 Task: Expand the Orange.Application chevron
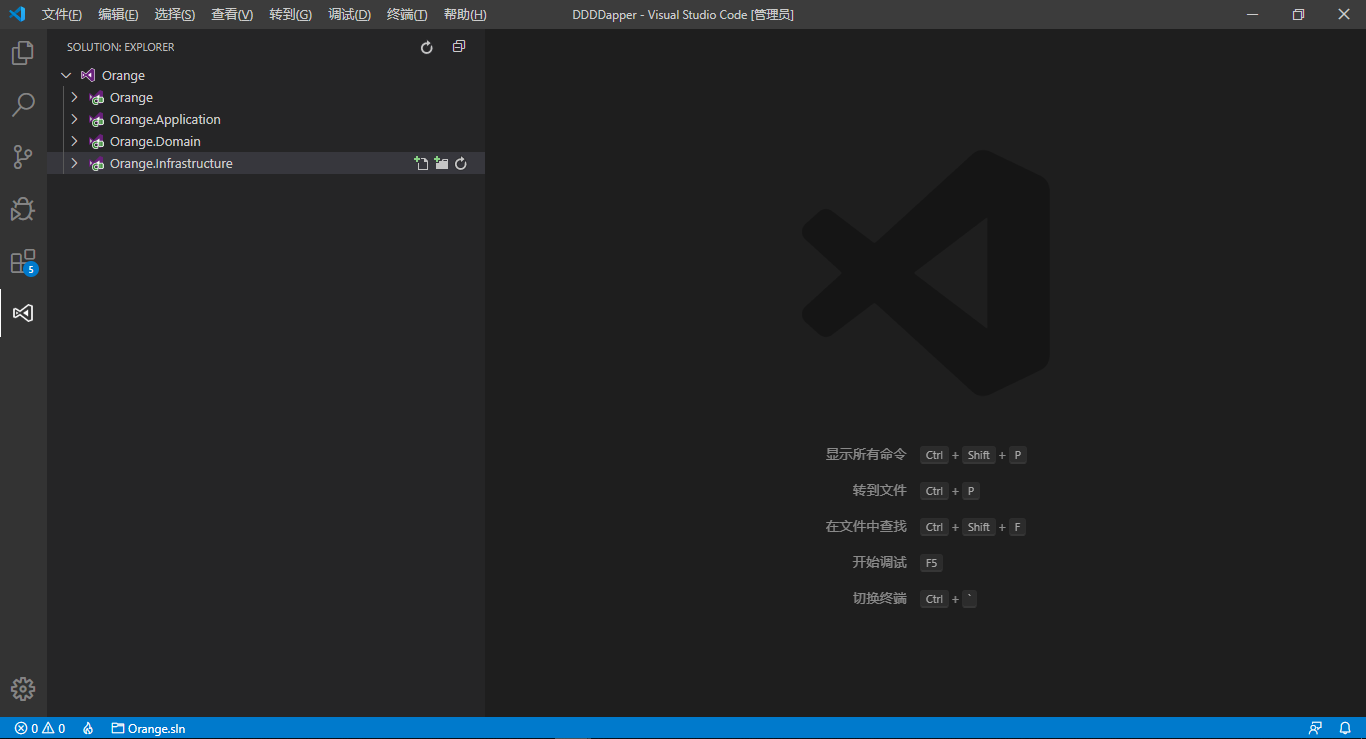[x=74, y=119]
